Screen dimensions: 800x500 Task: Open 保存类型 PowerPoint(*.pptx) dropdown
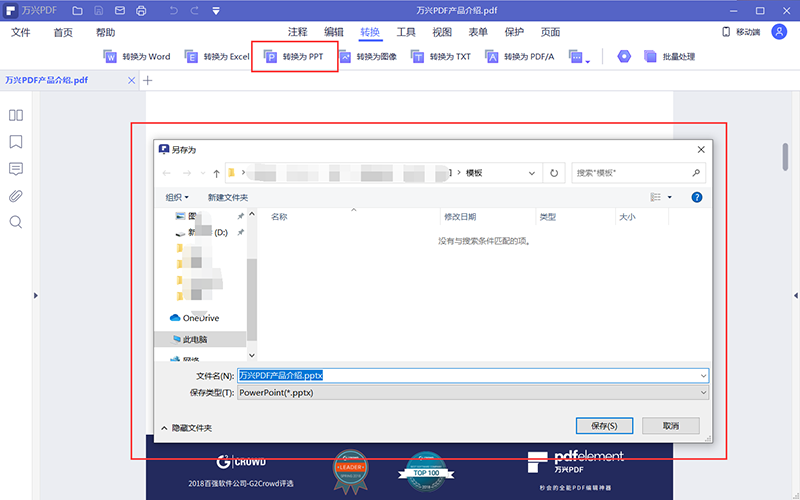pyautogui.click(x=472, y=392)
